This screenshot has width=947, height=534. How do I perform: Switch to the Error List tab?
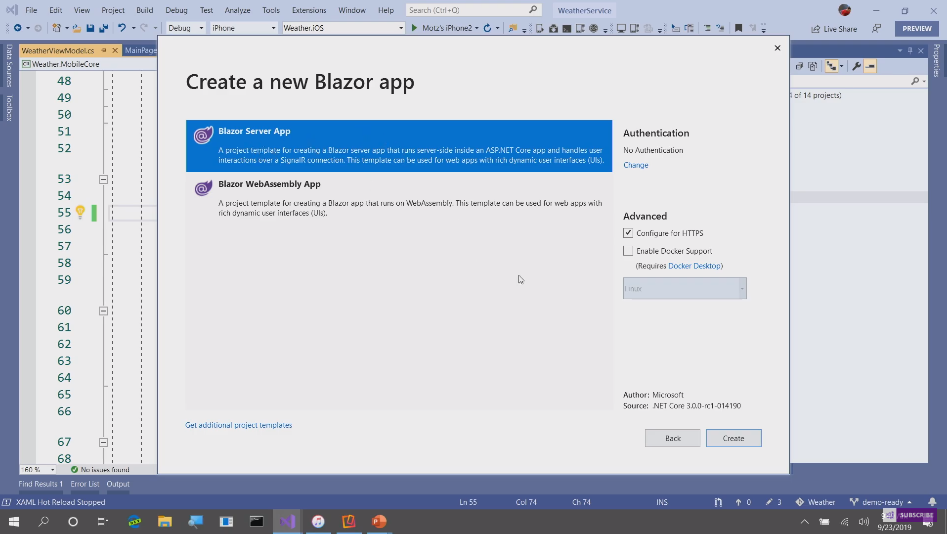[x=84, y=484]
